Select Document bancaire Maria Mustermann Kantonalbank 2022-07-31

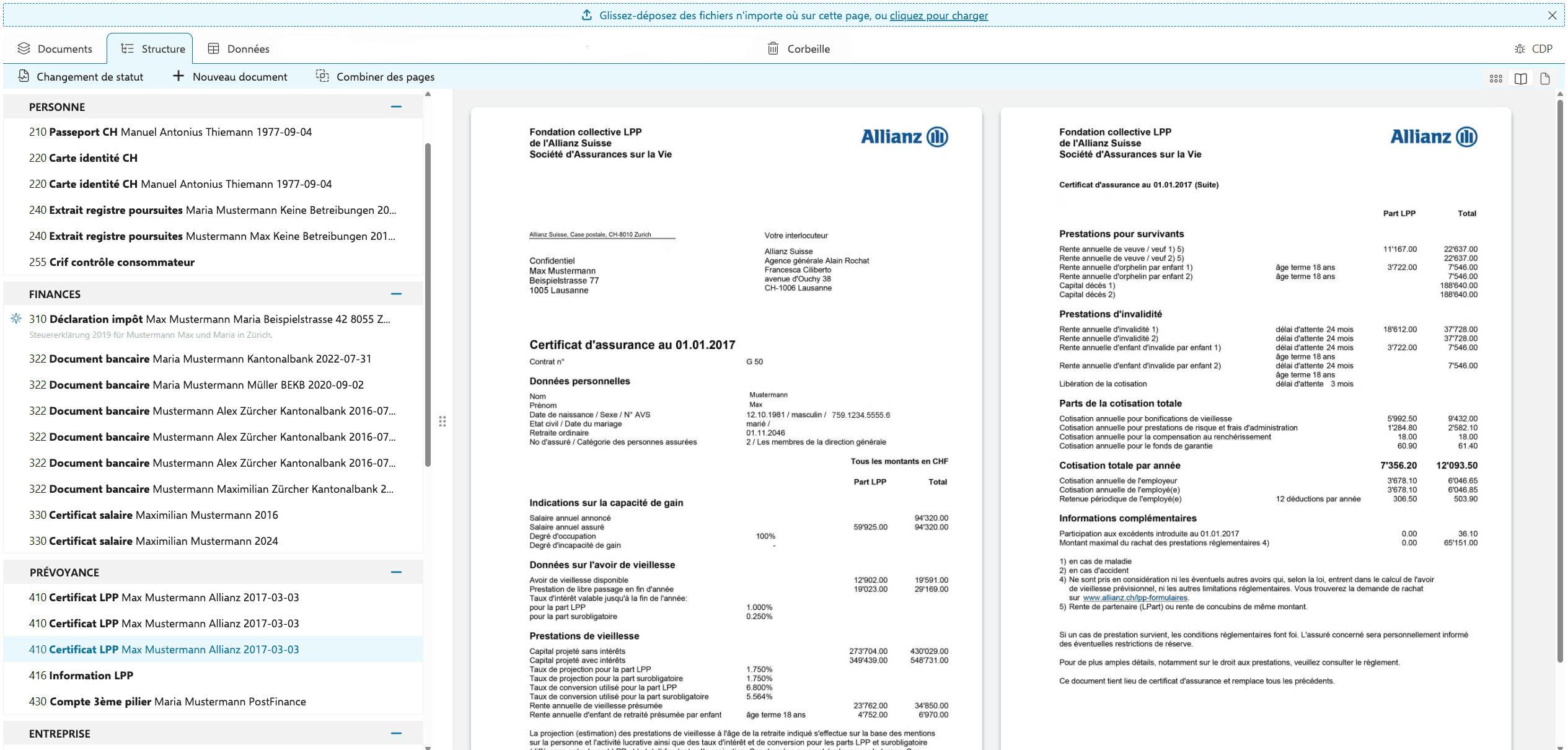coord(213,359)
